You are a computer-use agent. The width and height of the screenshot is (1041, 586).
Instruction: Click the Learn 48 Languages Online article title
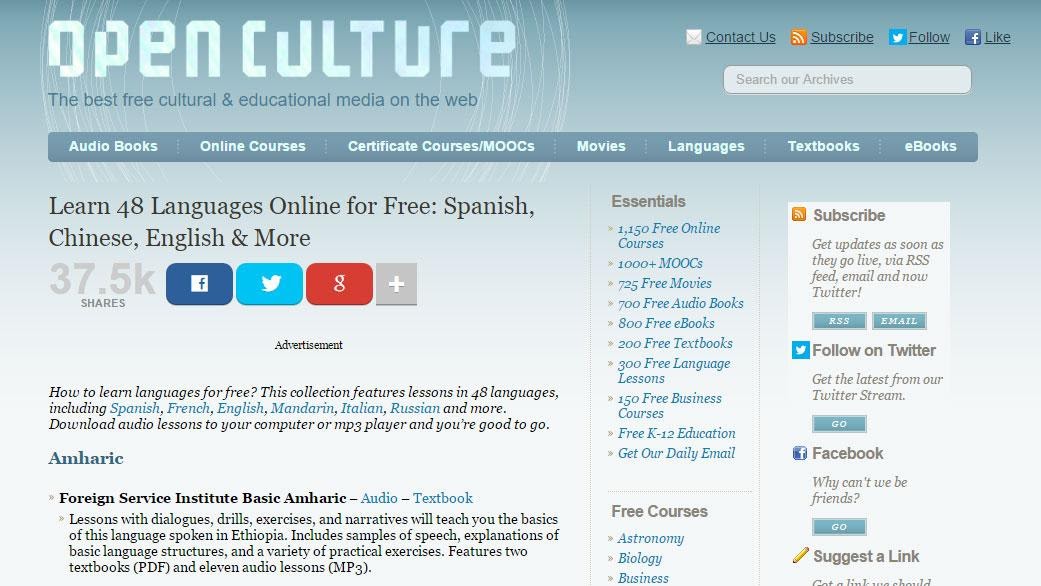tap(291, 222)
